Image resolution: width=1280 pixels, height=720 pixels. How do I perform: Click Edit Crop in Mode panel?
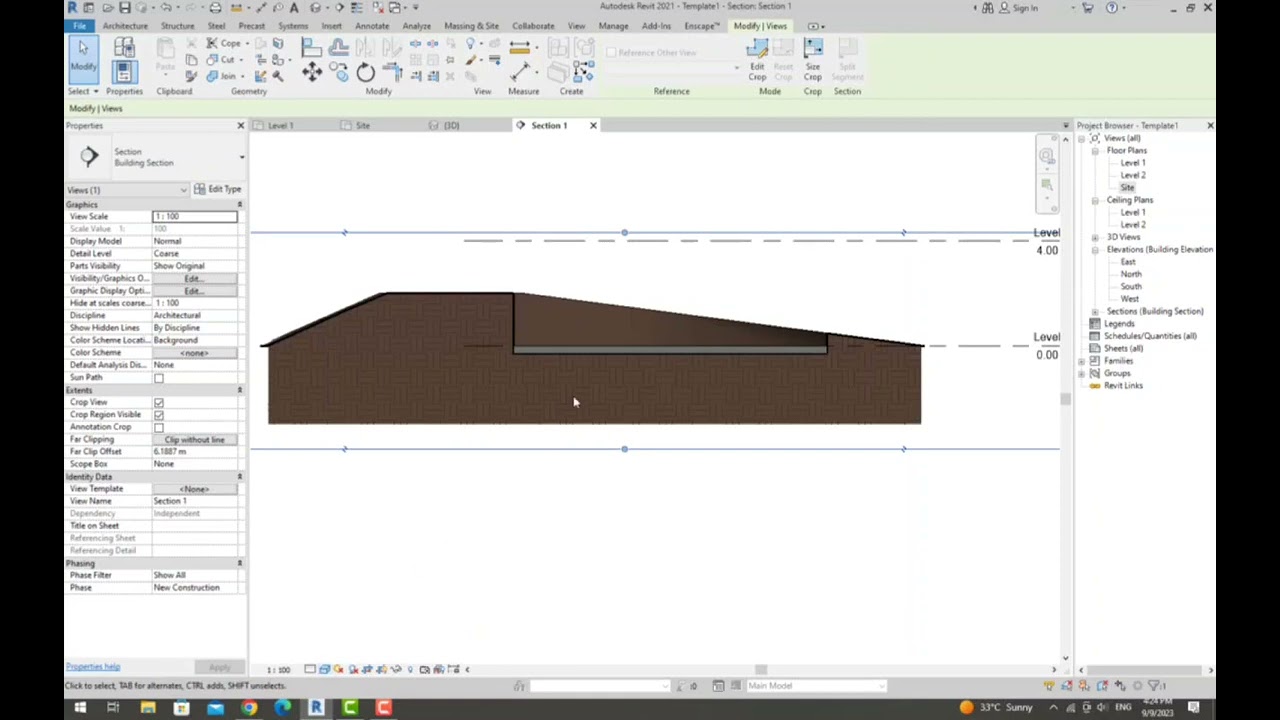pyautogui.click(x=757, y=60)
